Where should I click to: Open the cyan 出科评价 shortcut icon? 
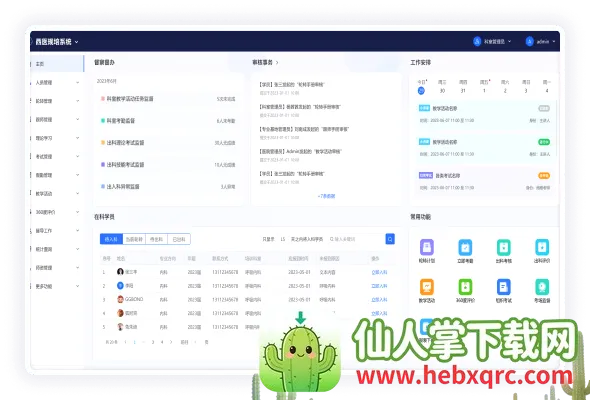coord(542,248)
